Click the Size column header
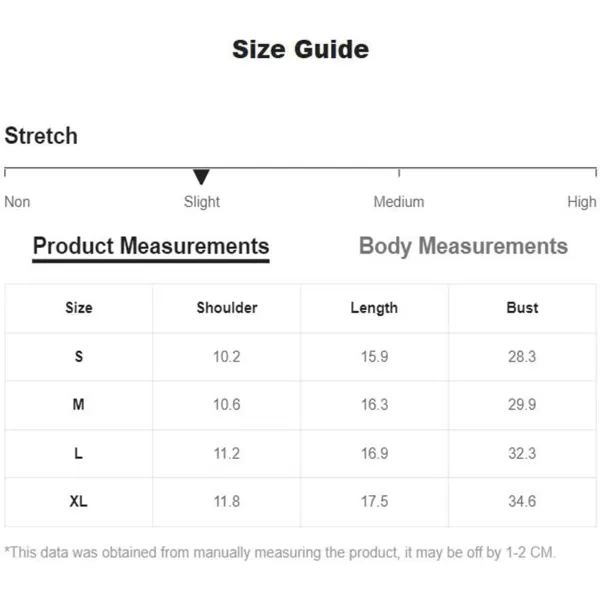 pyautogui.click(x=79, y=308)
